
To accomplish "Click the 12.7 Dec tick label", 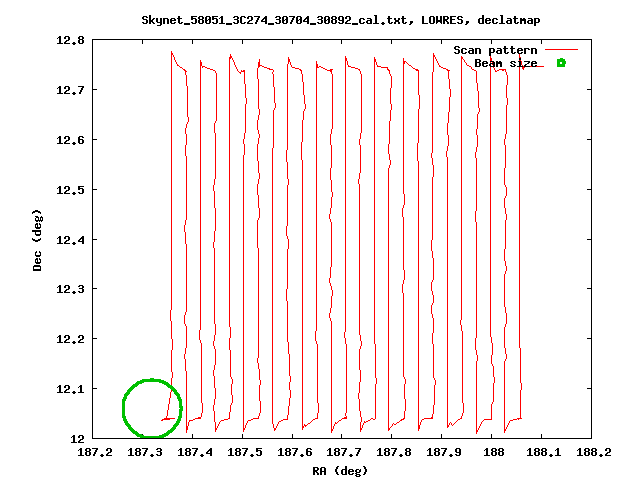I will (70, 90).
